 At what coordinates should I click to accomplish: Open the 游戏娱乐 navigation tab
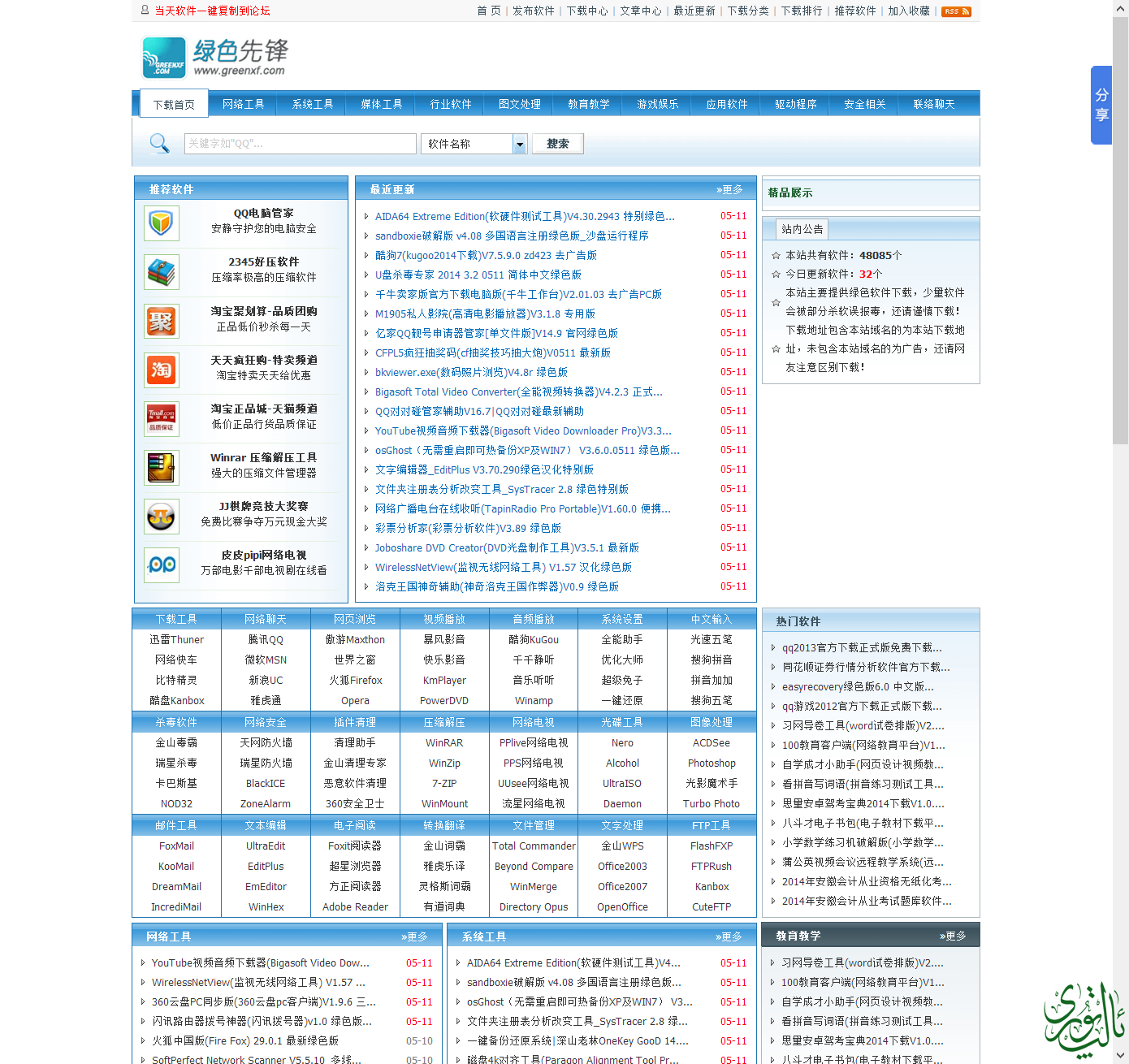click(658, 104)
